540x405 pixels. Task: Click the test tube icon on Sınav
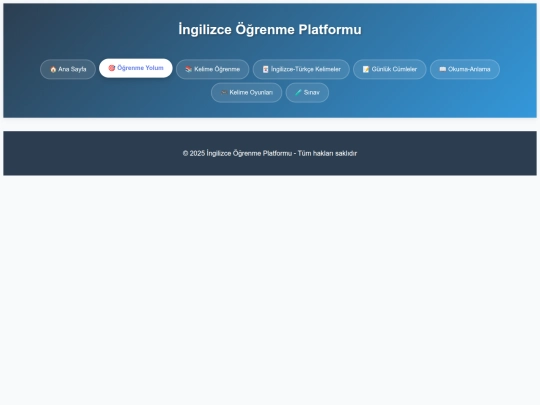click(298, 93)
